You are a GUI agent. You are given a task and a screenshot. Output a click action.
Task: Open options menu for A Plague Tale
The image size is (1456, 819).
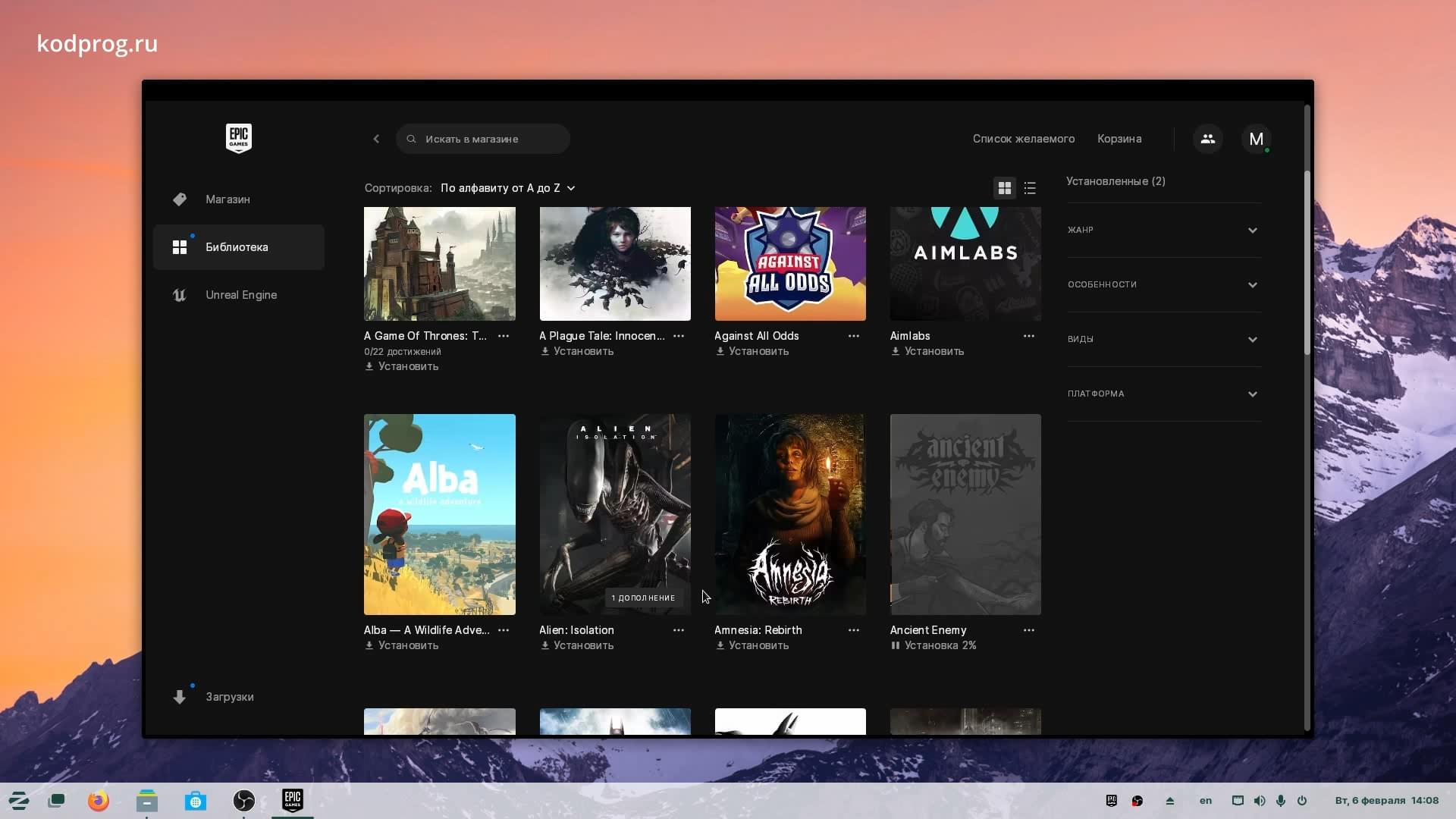point(679,336)
